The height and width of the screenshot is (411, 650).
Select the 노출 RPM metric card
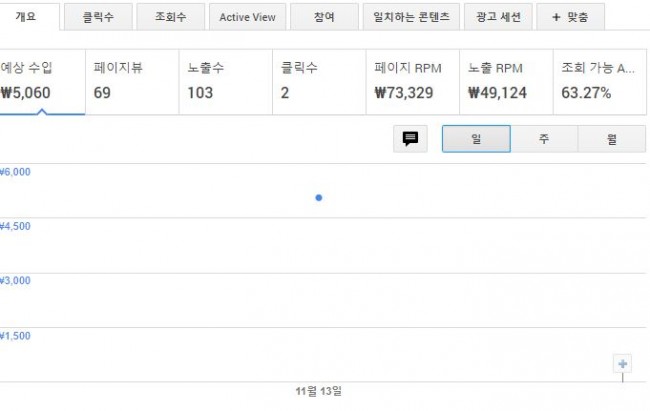(x=506, y=80)
